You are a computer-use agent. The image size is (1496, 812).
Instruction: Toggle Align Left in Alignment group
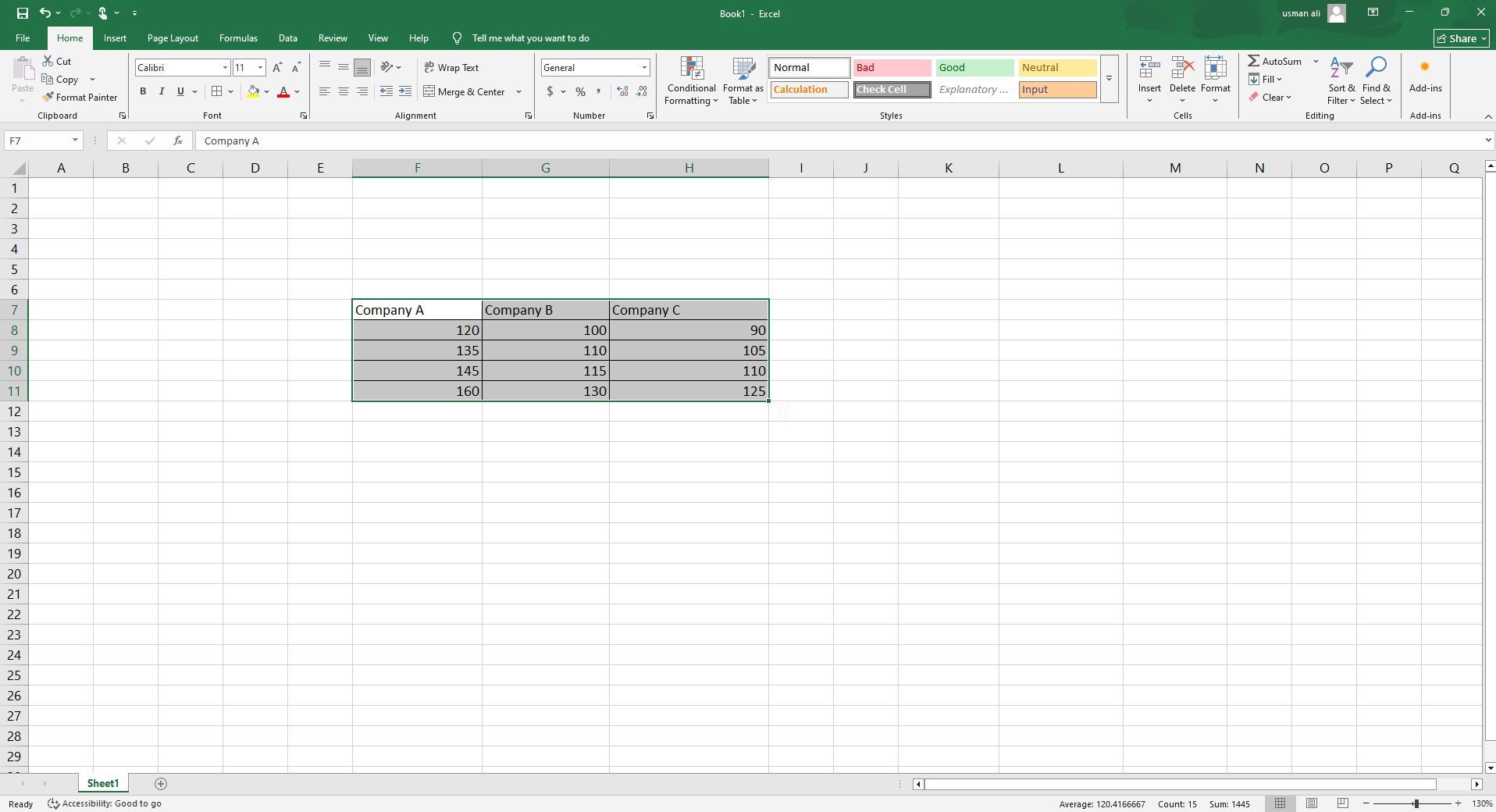tap(325, 91)
